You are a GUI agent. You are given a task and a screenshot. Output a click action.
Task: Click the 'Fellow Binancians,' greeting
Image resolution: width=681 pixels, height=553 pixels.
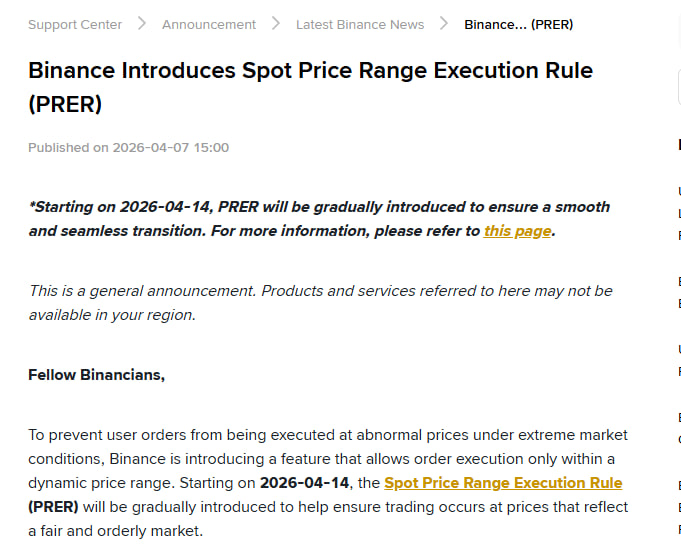(96, 375)
